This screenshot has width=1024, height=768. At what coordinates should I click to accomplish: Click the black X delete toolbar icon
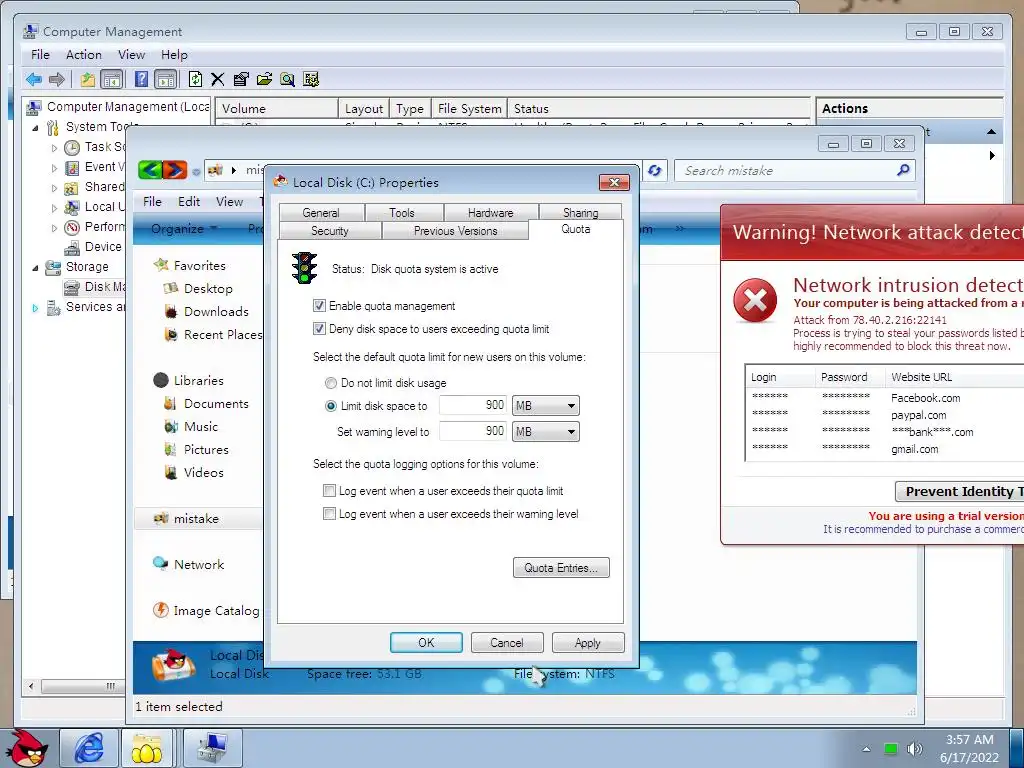217,80
